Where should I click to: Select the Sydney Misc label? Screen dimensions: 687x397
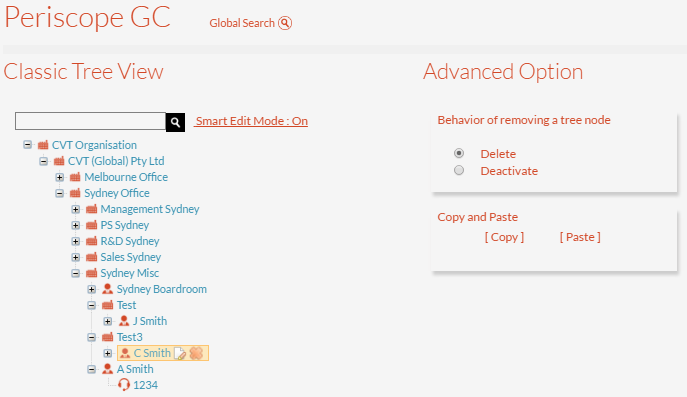(130, 273)
